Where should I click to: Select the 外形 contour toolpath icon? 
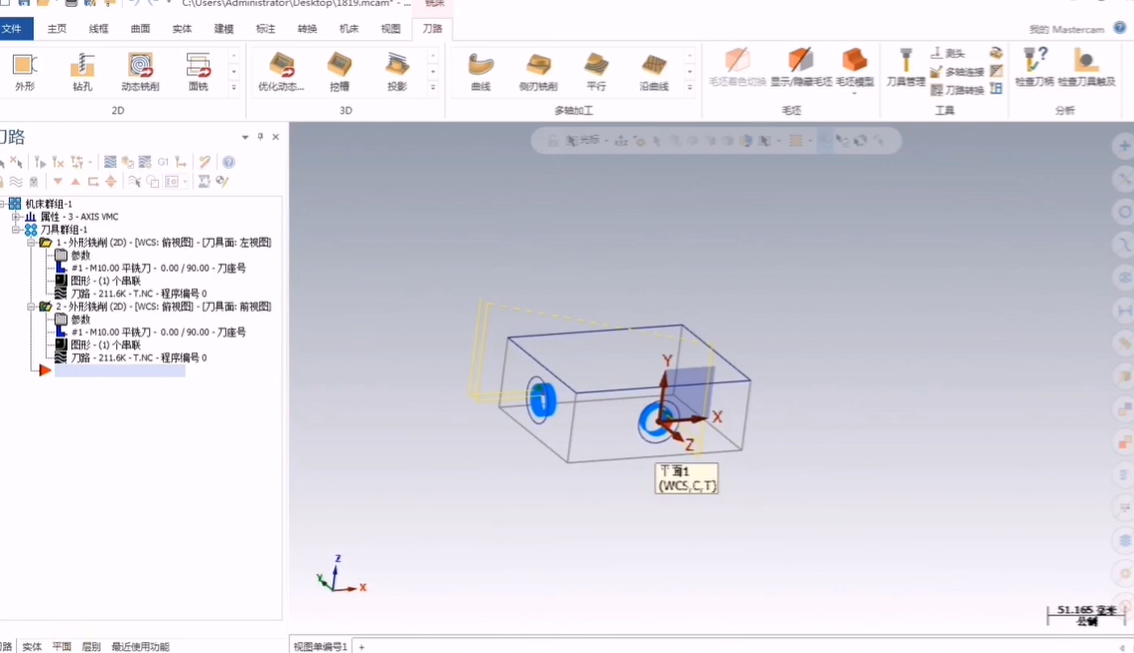[x=24, y=69]
